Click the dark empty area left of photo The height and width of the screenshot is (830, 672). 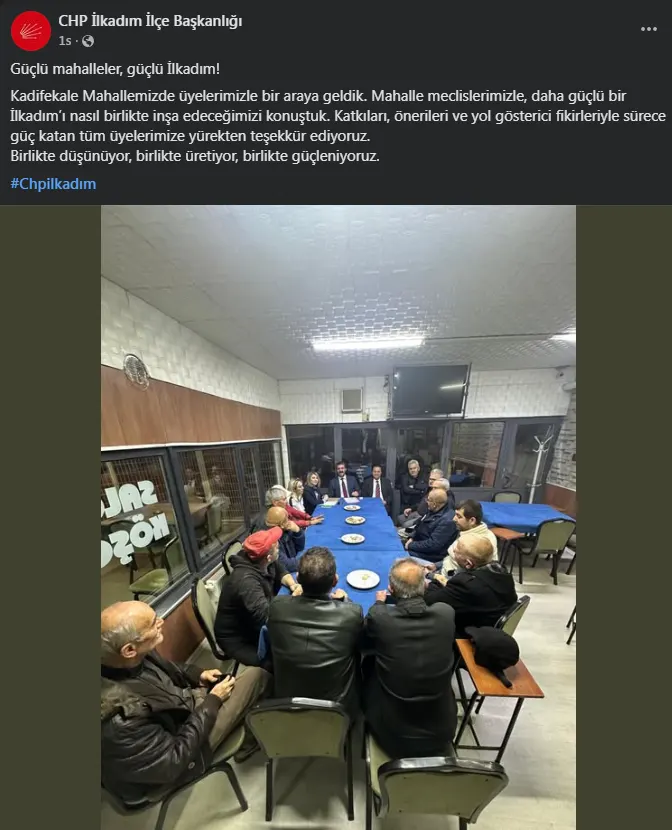[x=50, y=517]
